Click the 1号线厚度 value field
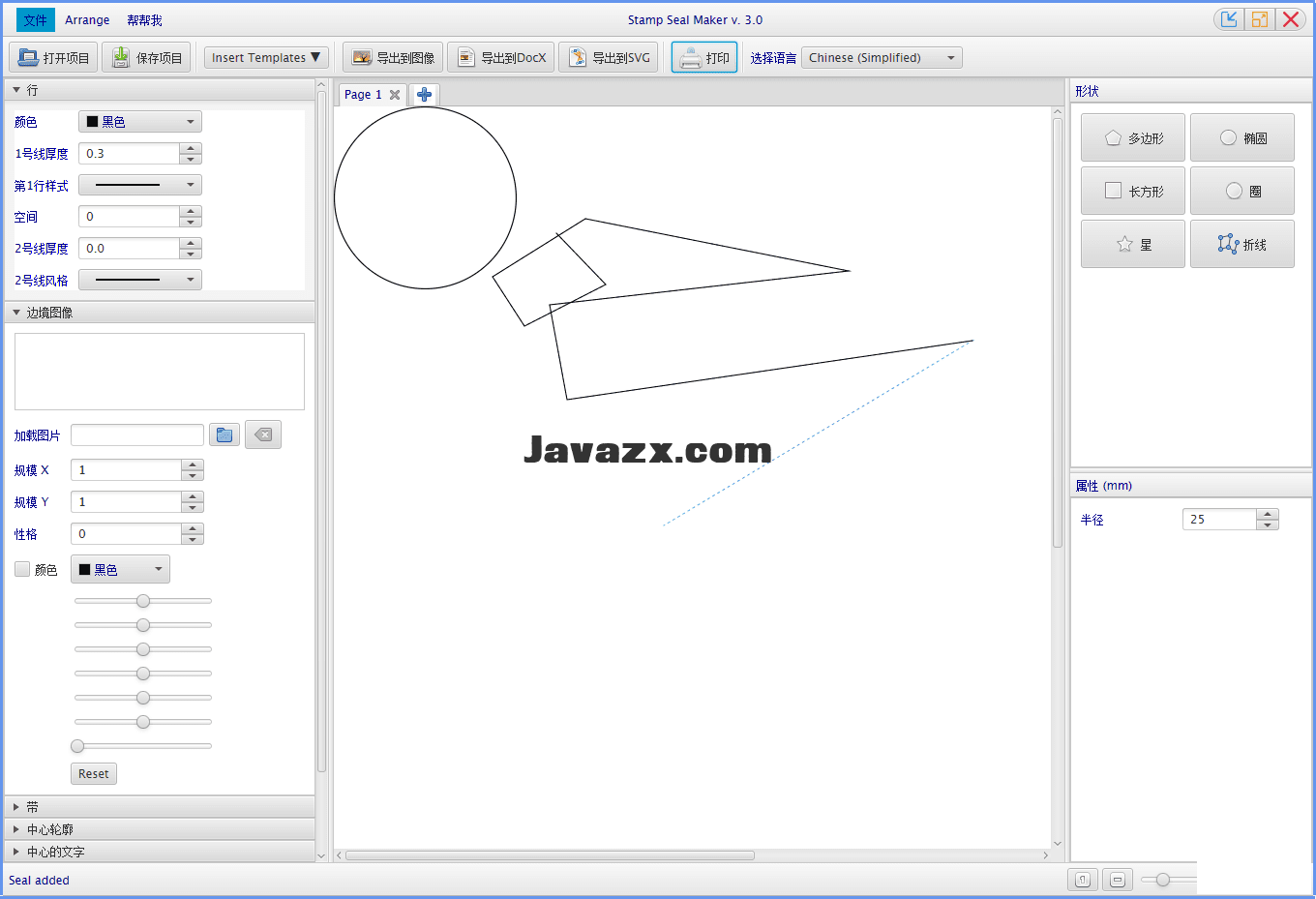1316x899 pixels. click(129, 154)
